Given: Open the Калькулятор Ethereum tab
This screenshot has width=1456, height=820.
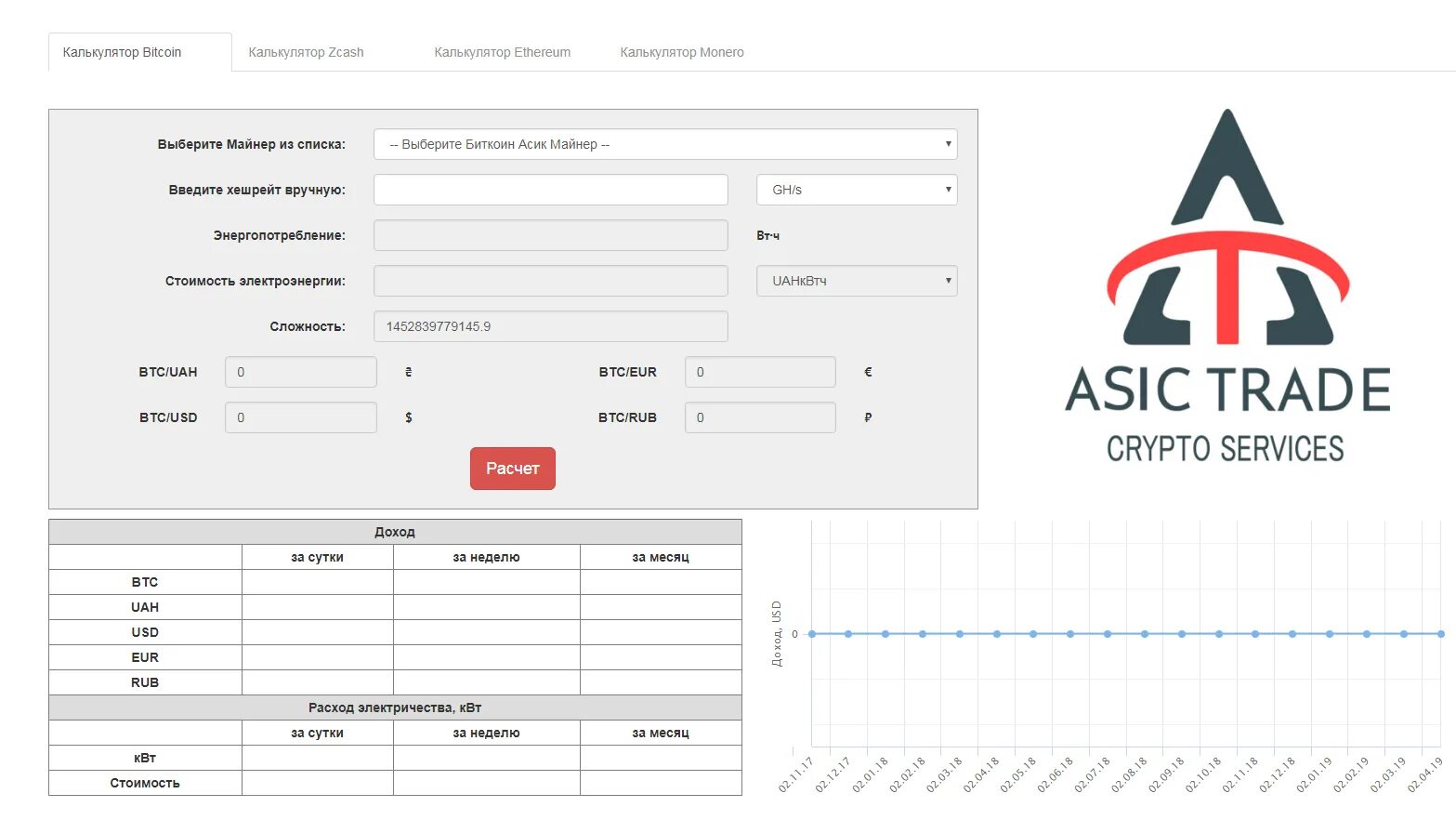Looking at the screenshot, I should [502, 52].
